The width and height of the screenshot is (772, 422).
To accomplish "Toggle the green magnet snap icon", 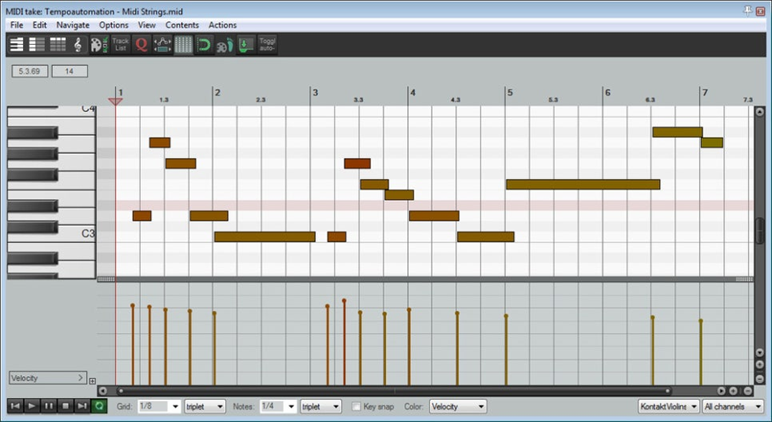I will click(204, 45).
